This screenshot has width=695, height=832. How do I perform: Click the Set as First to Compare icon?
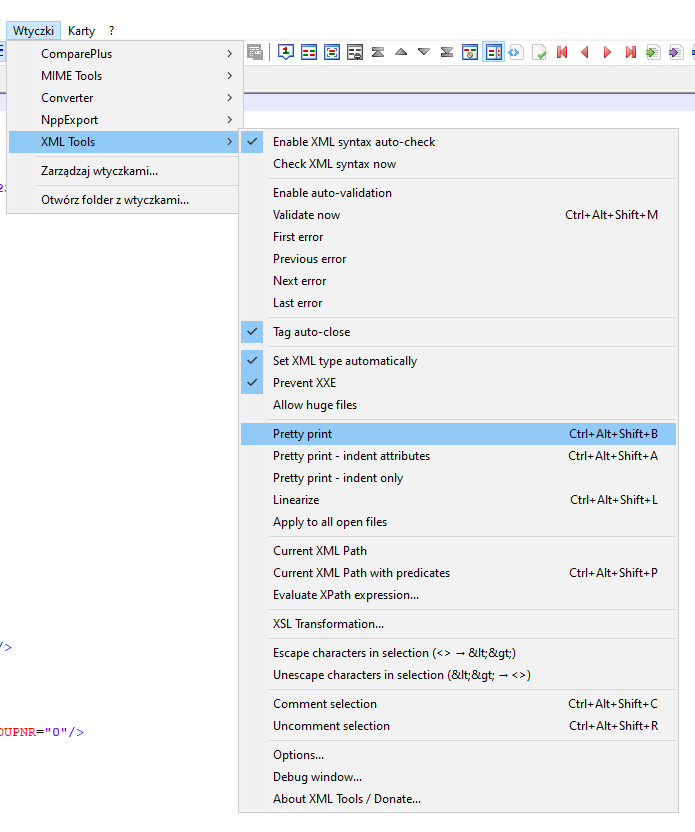286,52
